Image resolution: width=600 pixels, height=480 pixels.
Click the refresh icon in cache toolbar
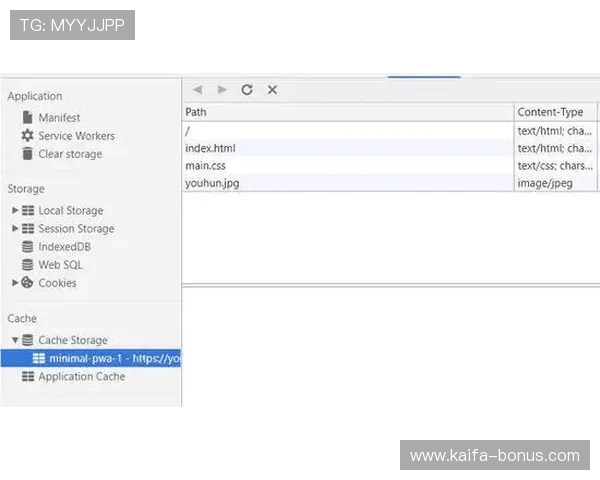(247, 90)
